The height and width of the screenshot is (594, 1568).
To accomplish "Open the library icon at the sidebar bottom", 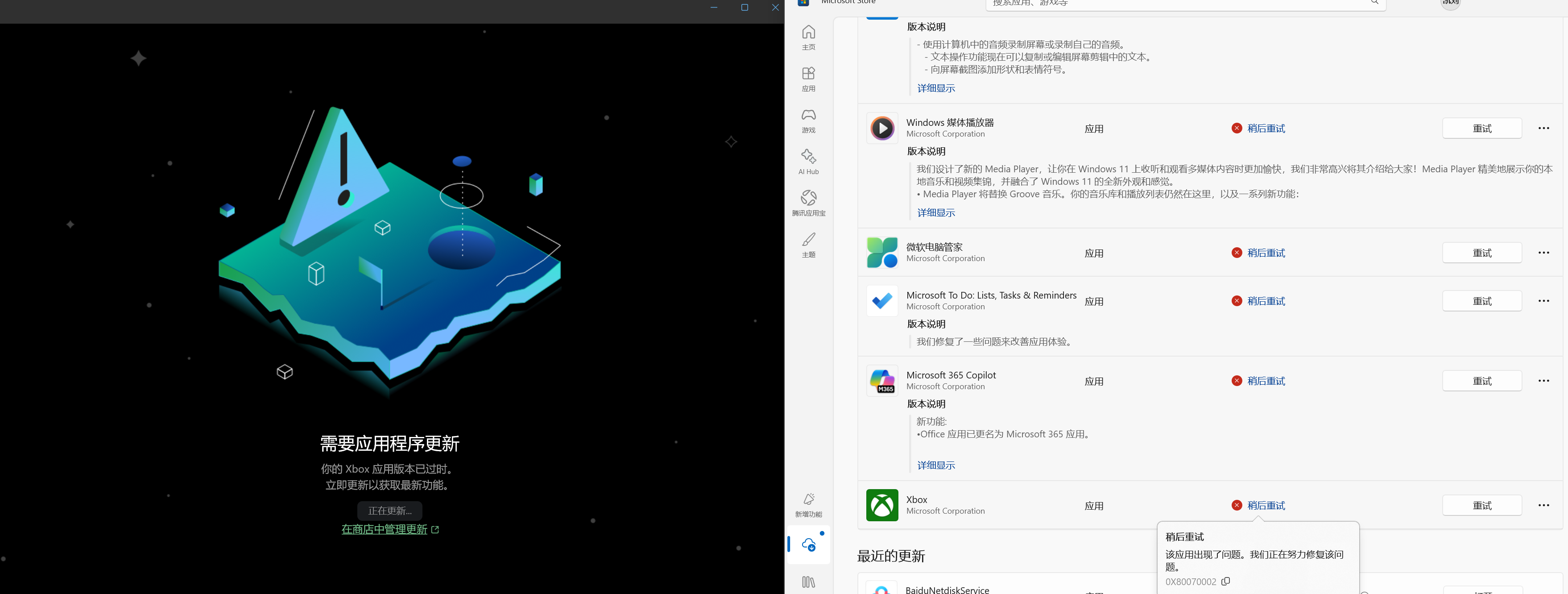I will pos(808,582).
